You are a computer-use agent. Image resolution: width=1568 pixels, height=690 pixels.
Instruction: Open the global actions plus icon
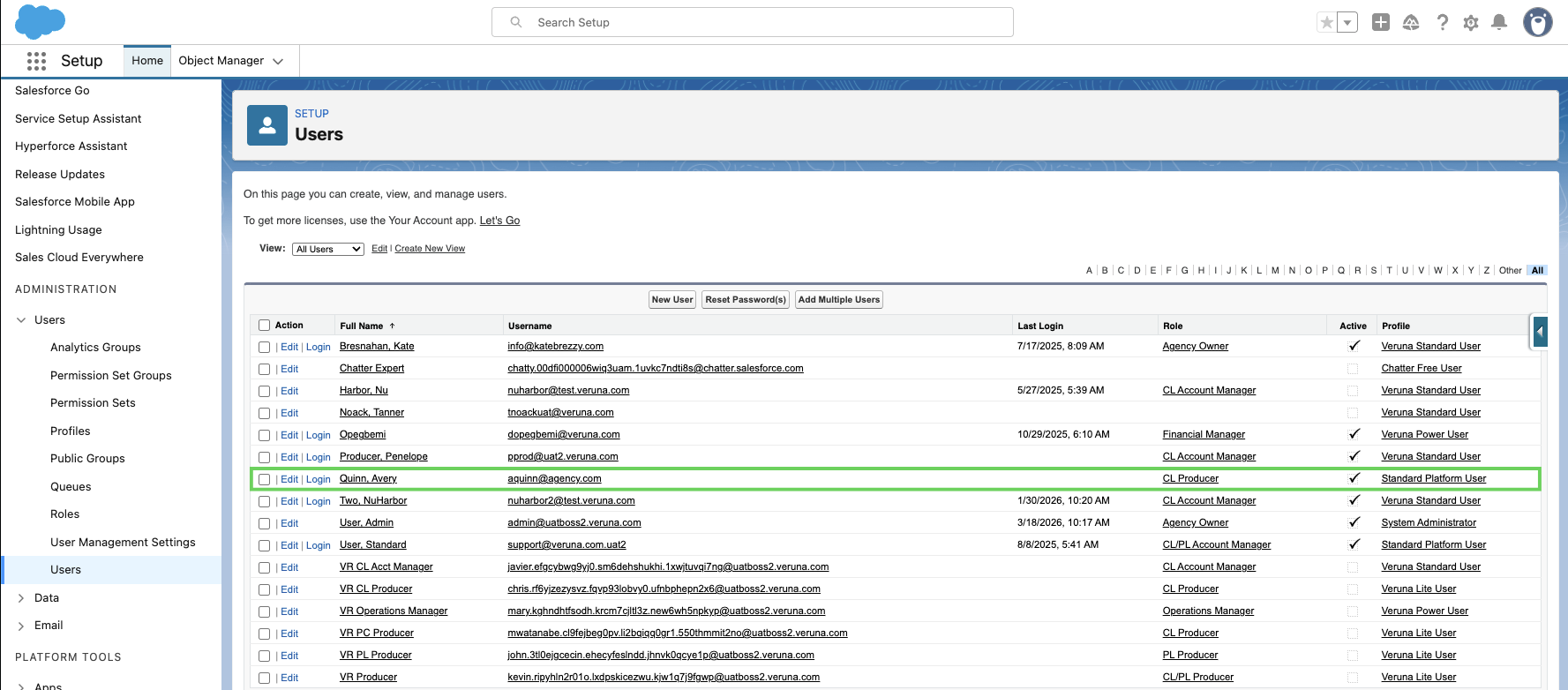[1381, 23]
